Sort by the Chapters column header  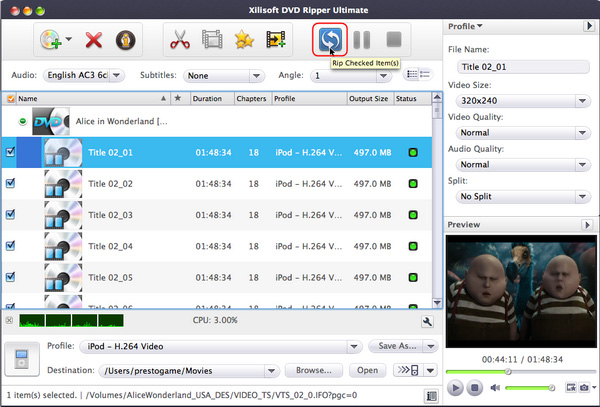tap(253, 99)
